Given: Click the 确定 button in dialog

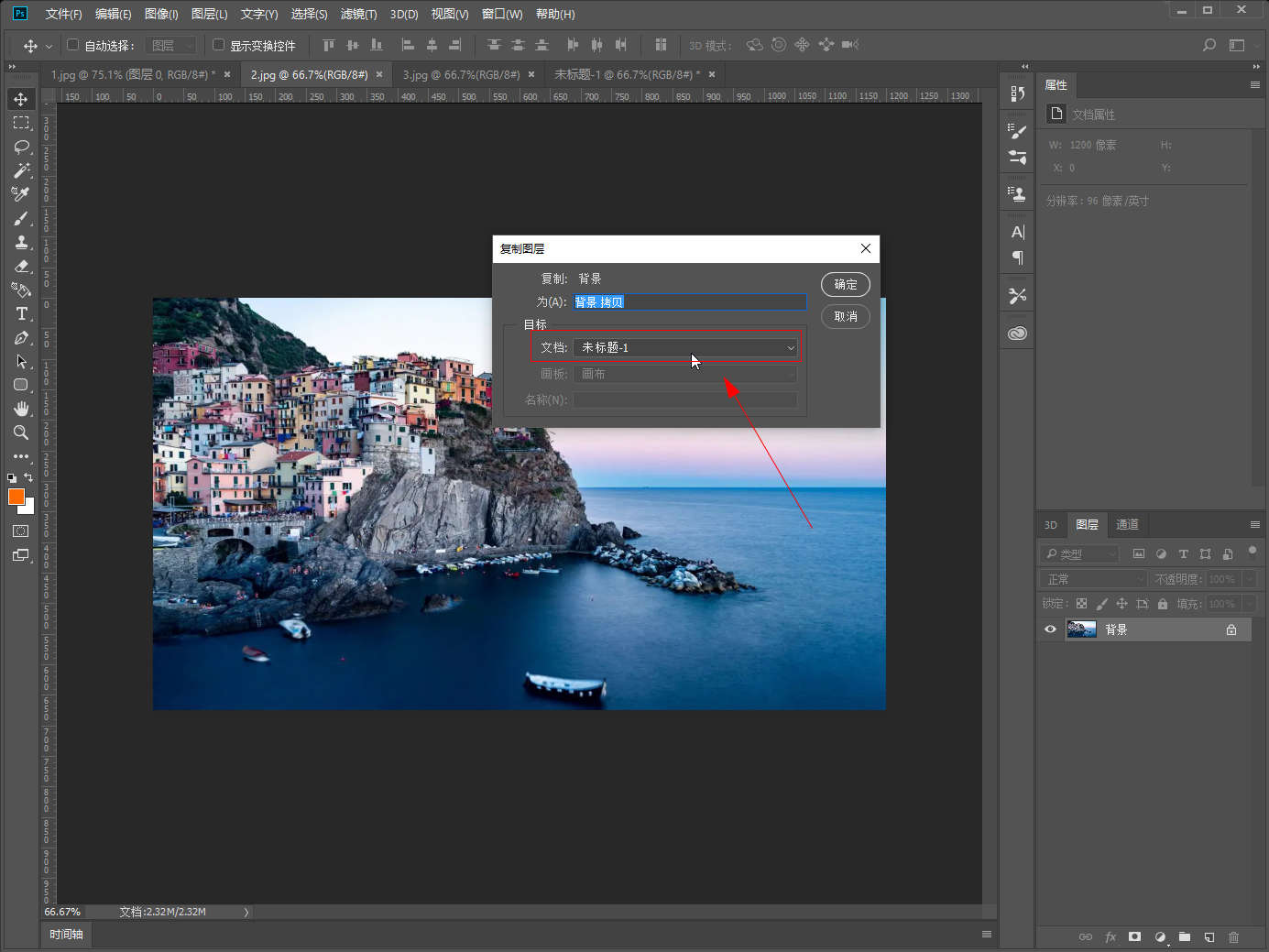Looking at the screenshot, I should pos(846,284).
